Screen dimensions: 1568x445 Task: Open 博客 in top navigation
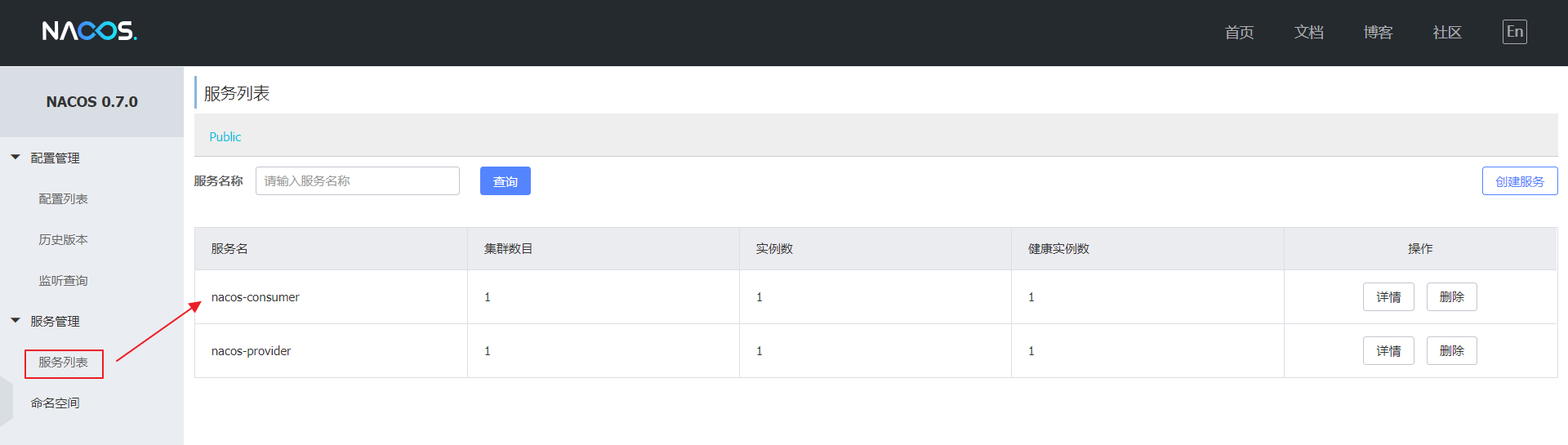click(x=1378, y=32)
